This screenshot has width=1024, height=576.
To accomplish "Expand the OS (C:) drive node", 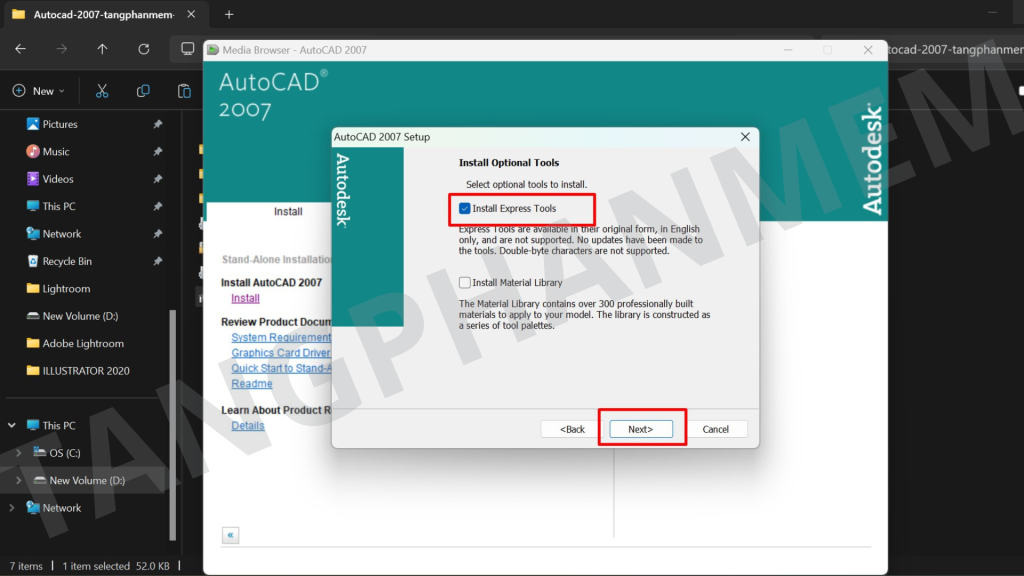I will coord(18,453).
